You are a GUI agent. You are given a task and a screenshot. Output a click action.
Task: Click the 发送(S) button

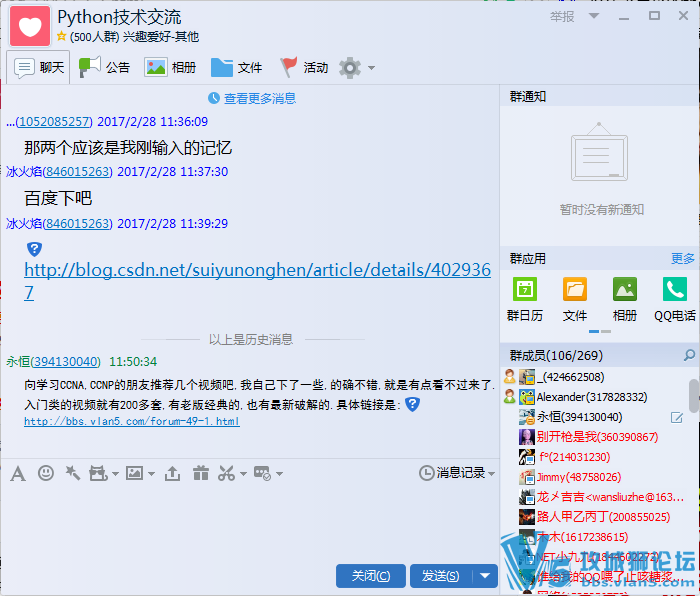[441, 576]
